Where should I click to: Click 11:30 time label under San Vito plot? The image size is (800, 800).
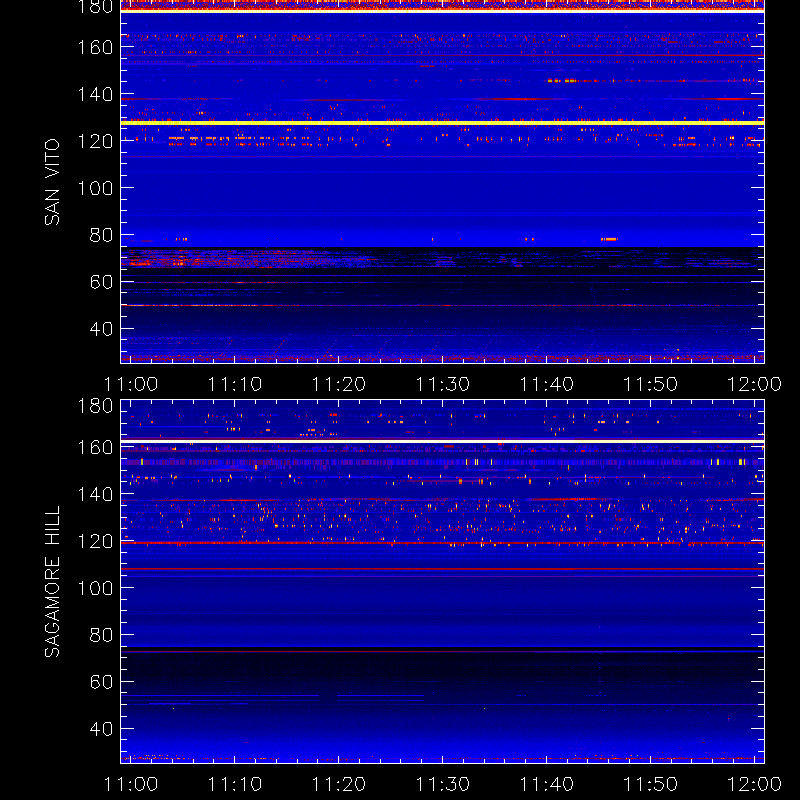[443, 384]
